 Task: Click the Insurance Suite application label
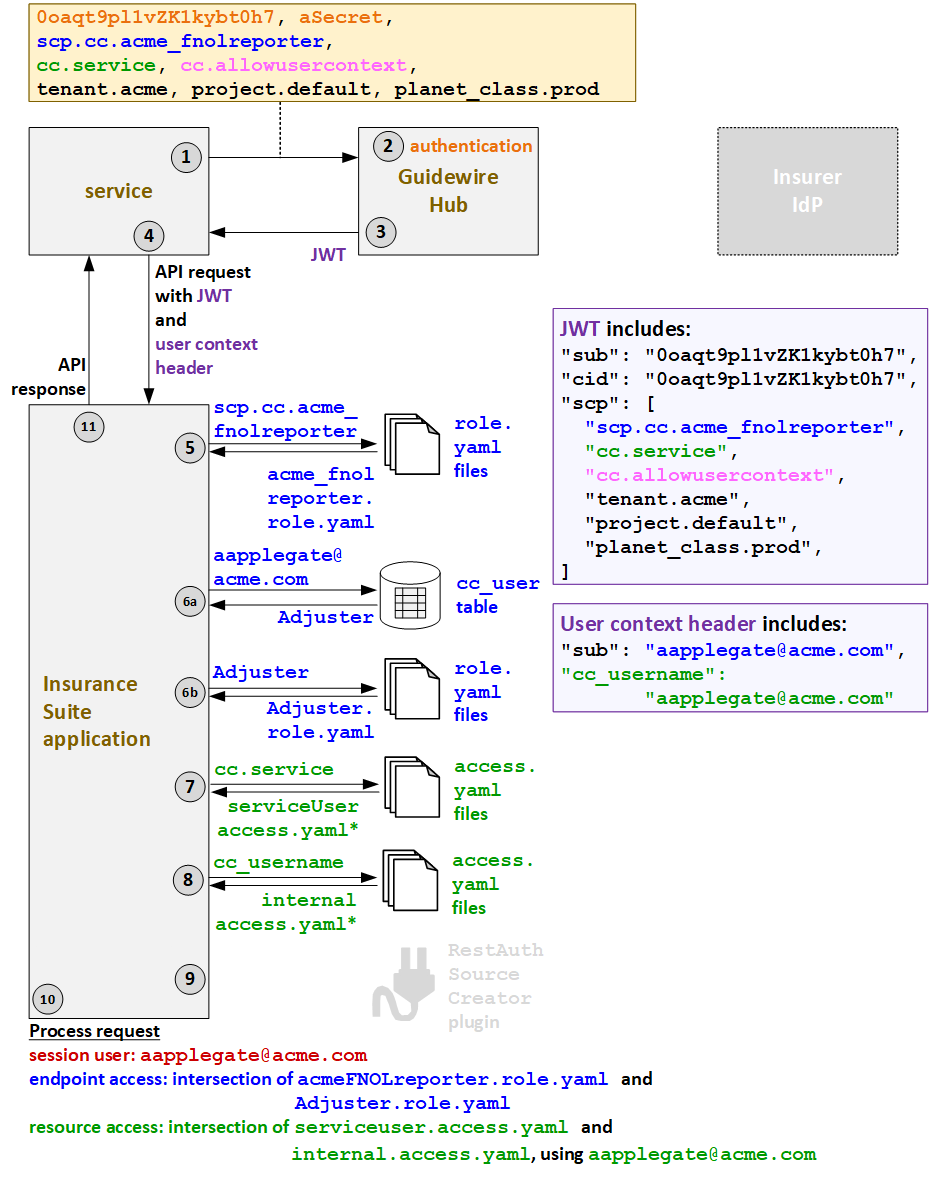pos(96,711)
